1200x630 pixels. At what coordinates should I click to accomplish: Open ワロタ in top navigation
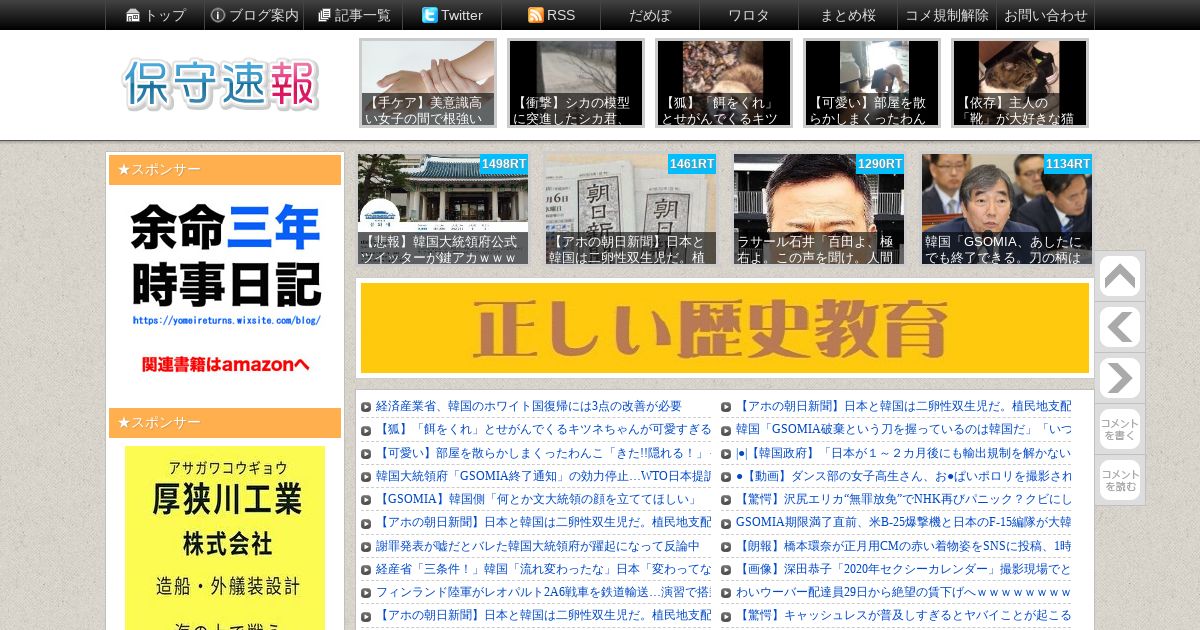pos(749,15)
